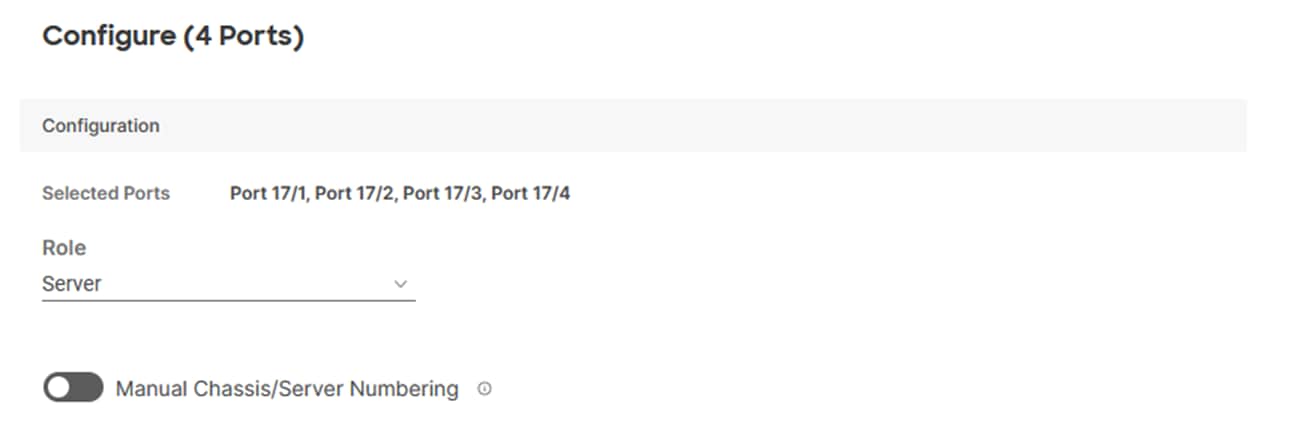The width and height of the screenshot is (1289, 444).
Task: Toggle Manual Chassis/Server Numbering switch on
Action: [73, 388]
